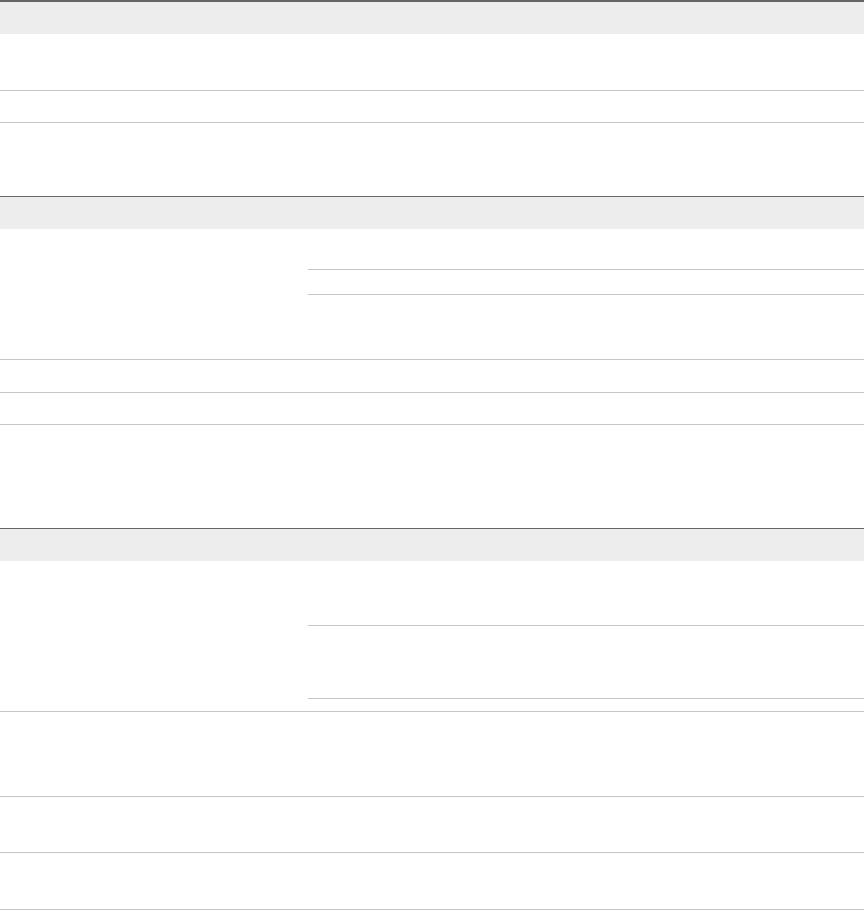
Task: Select the first full-width row below middle section's merged cell
Action: point(432,375)
